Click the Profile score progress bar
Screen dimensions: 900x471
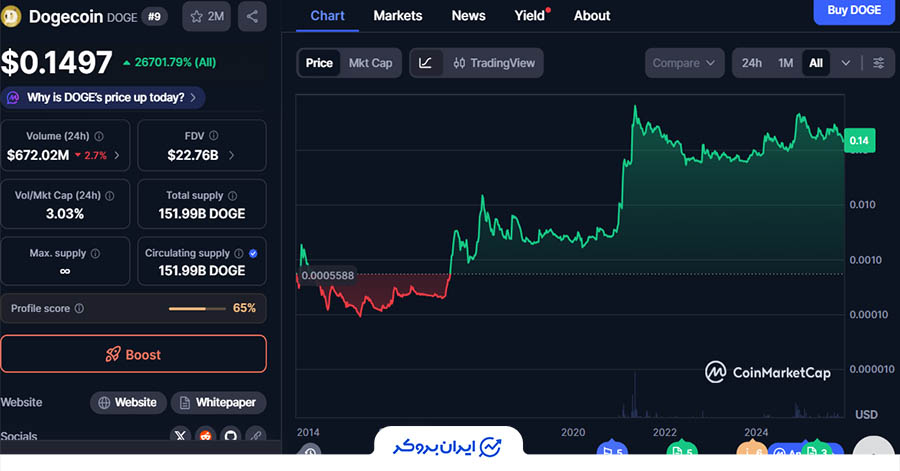(x=197, y=309)
